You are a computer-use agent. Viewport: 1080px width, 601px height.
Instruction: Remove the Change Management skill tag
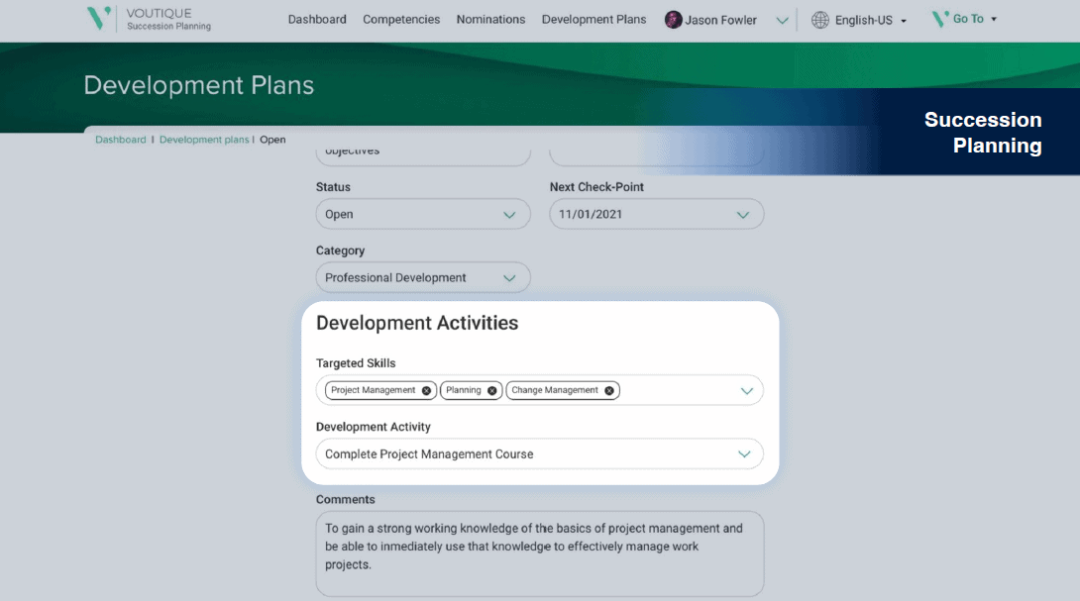(609, 391)
